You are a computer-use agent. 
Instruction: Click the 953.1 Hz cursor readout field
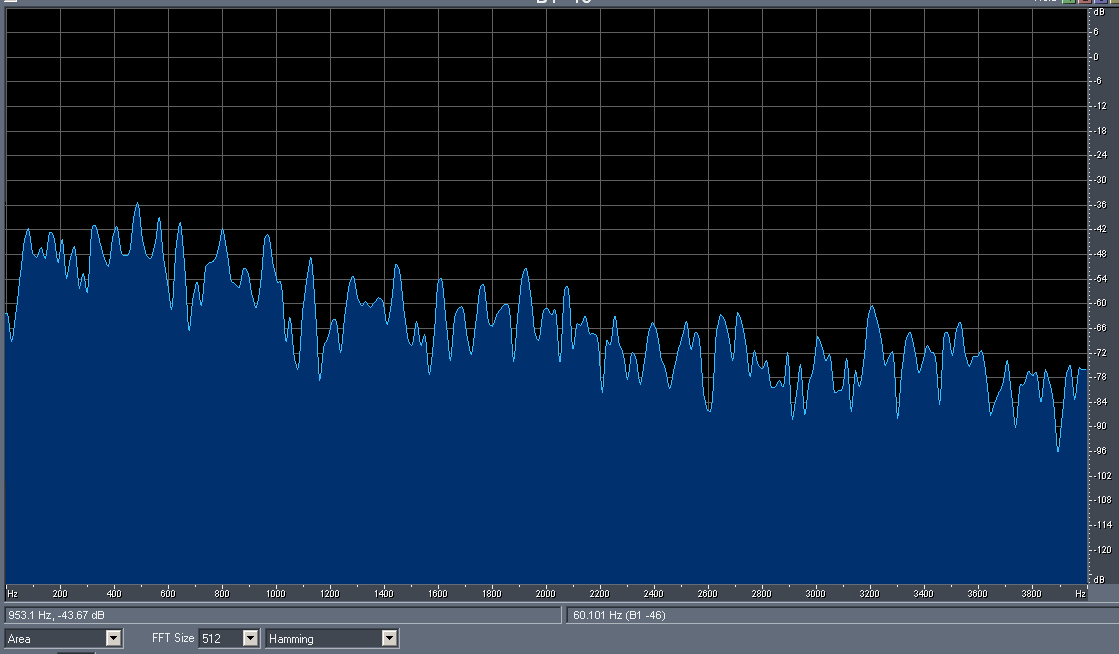pos(282,615)
